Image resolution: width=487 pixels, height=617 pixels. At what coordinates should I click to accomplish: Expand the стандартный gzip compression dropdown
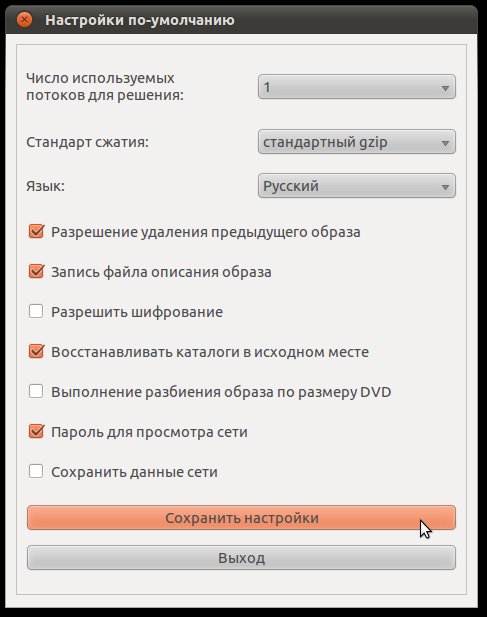(x=357, y=142)
